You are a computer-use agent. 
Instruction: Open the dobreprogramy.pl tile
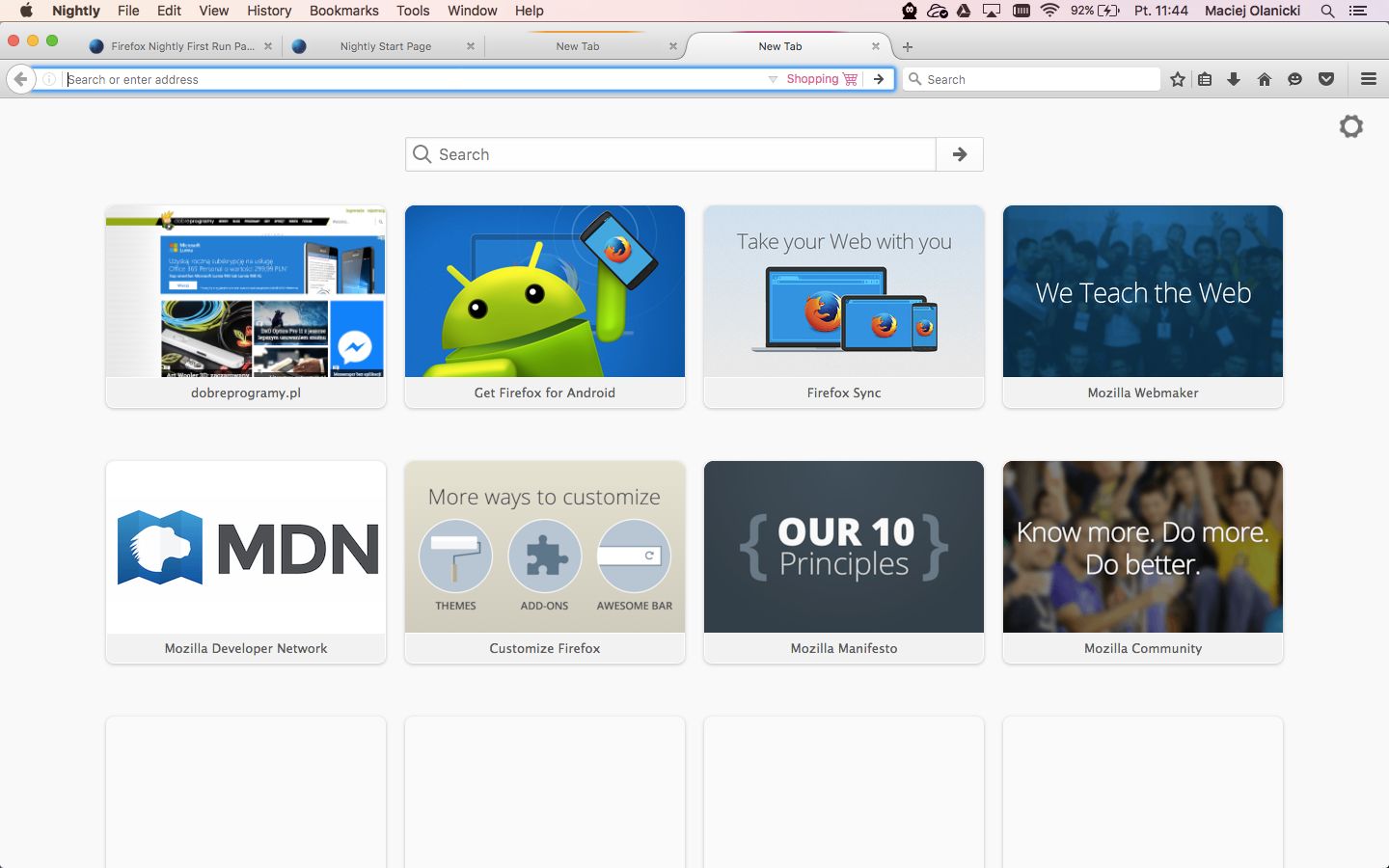click(246, 307)
